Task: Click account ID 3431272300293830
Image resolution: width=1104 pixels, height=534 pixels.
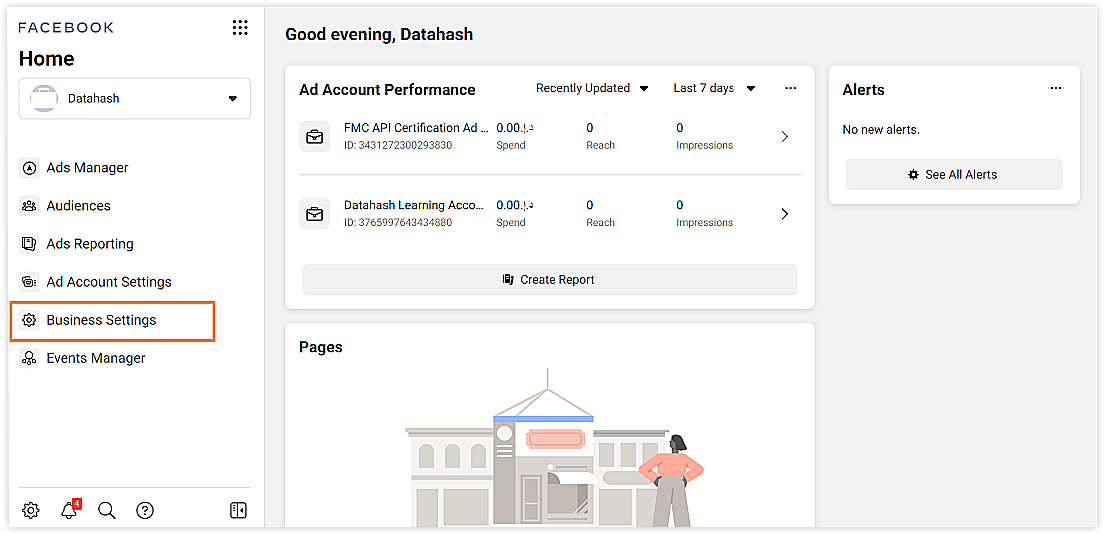Action: tap(398, 146)
